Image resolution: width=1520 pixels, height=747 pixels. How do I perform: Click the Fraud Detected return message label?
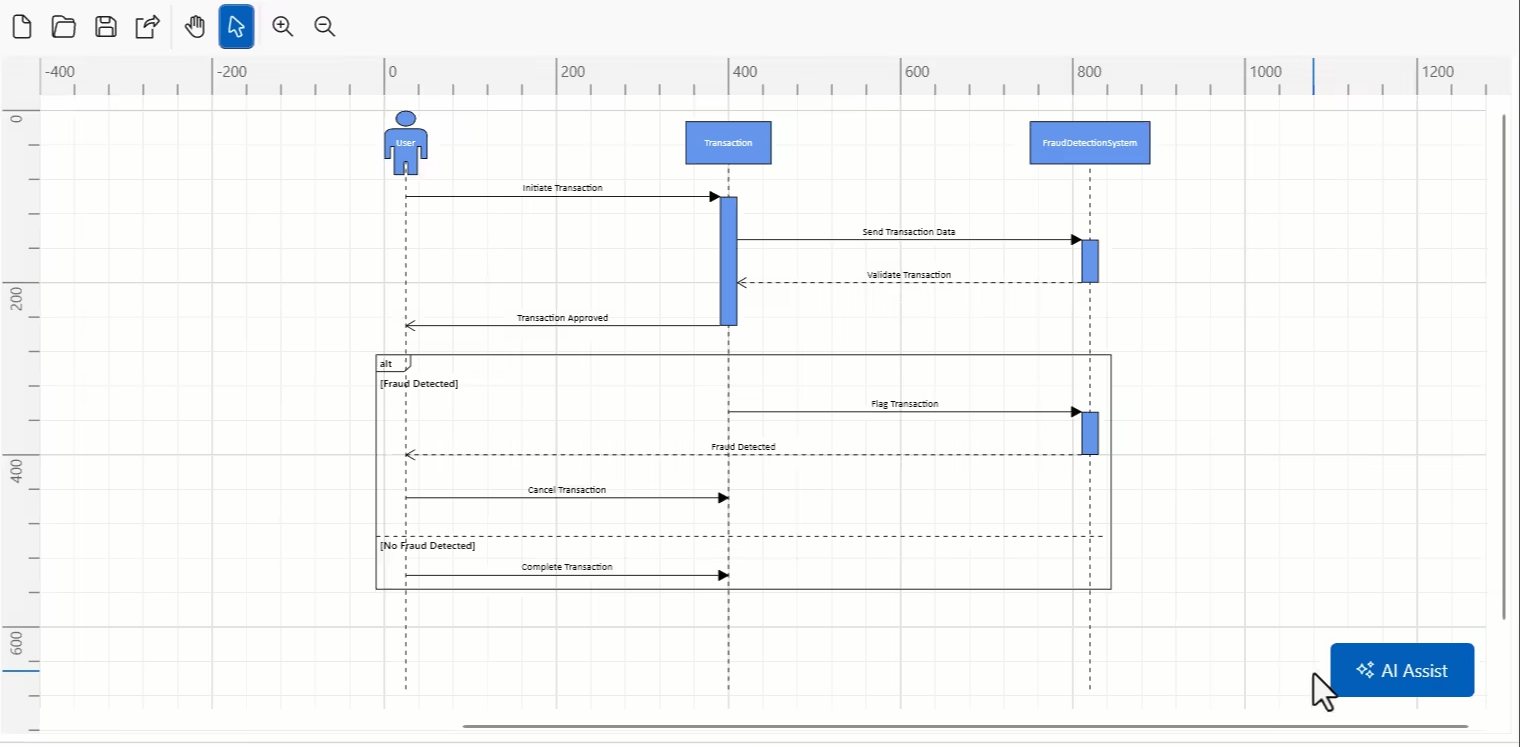point(743,447)
